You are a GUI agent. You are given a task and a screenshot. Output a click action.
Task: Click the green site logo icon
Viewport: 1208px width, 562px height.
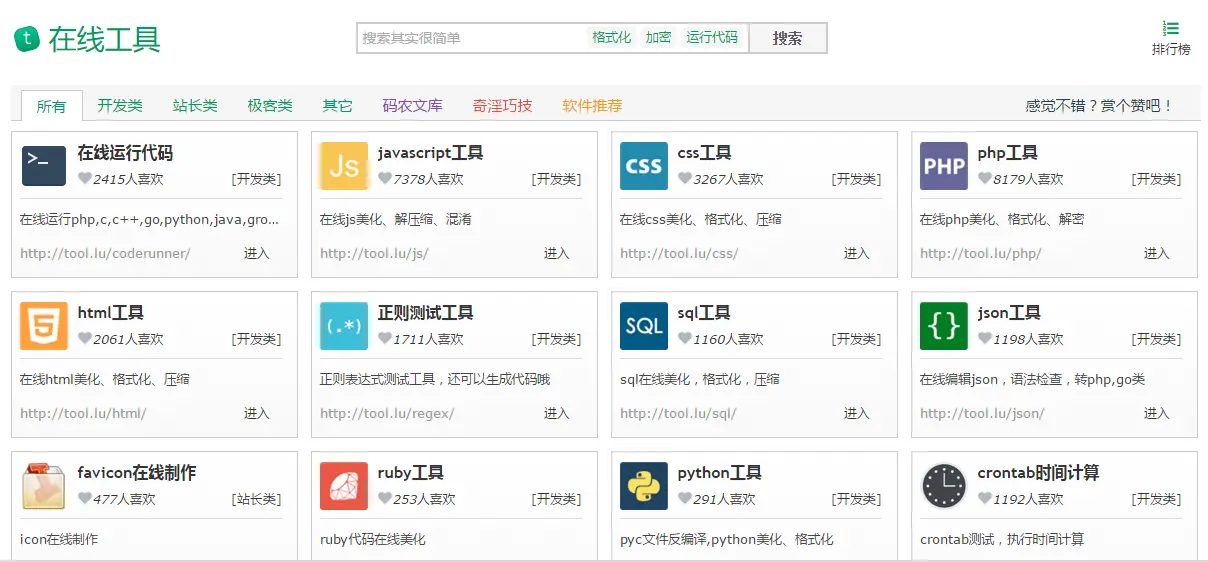[27, 39]
